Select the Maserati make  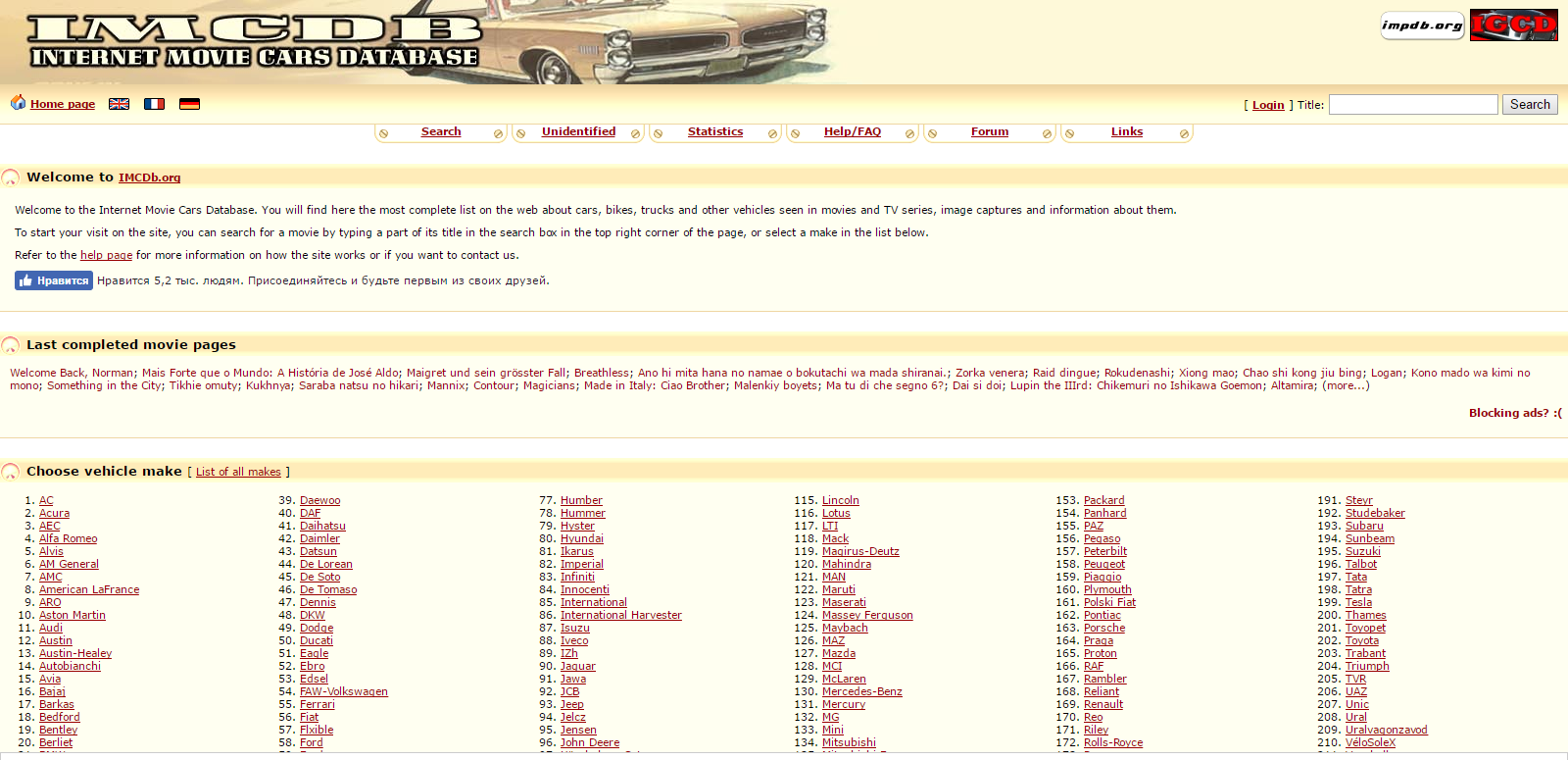844,602
